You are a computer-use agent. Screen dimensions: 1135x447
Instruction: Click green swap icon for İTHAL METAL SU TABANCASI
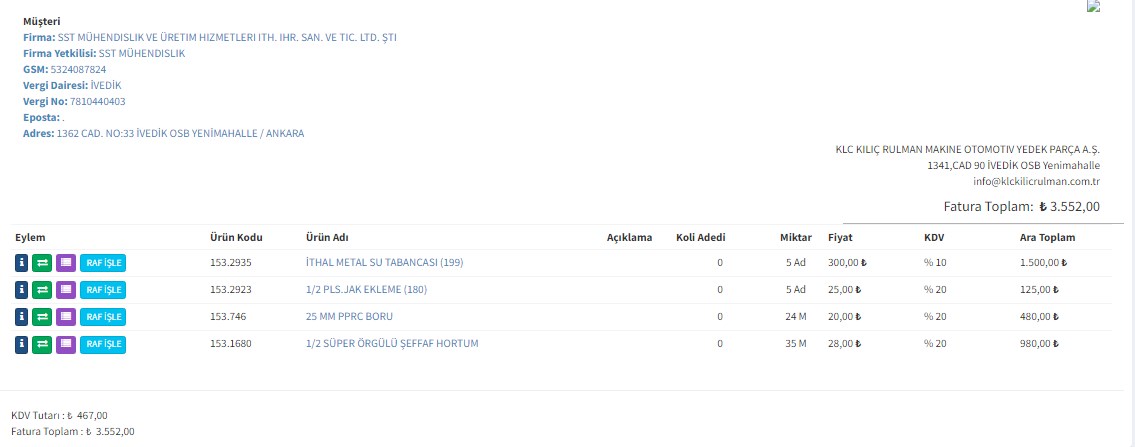pos(43,263)
